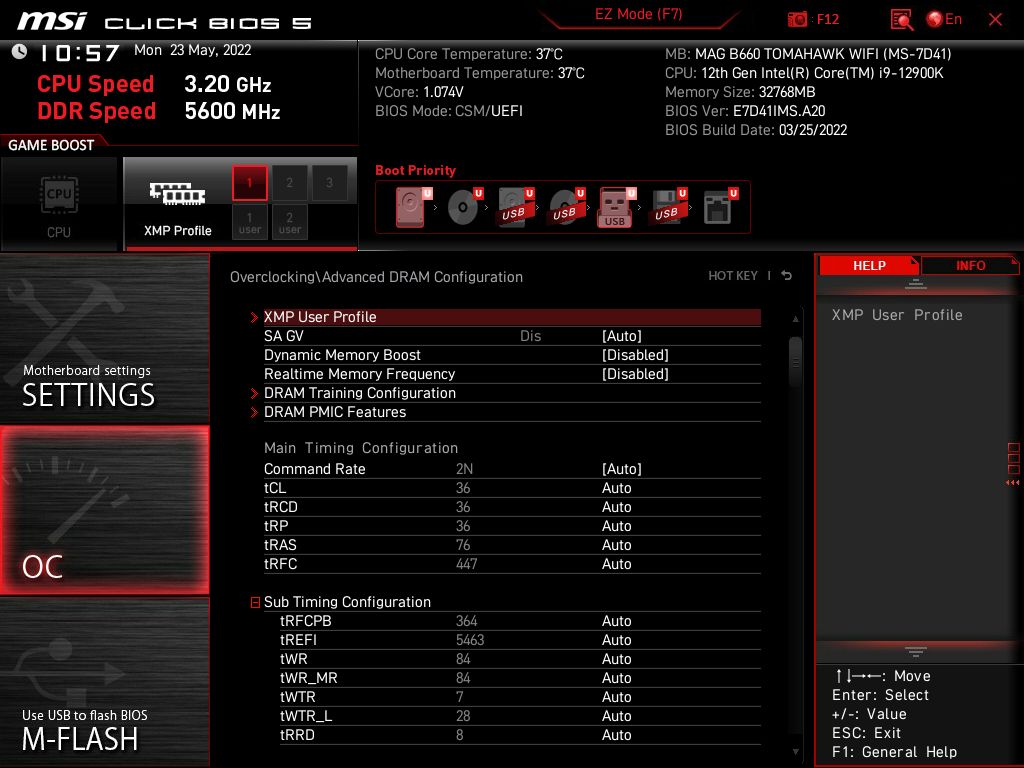Enable XMP profile 1

249,183
